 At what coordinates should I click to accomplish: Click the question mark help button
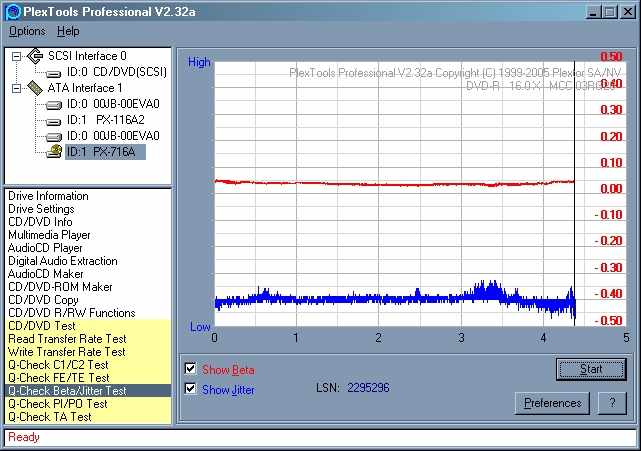coord(611,403)
